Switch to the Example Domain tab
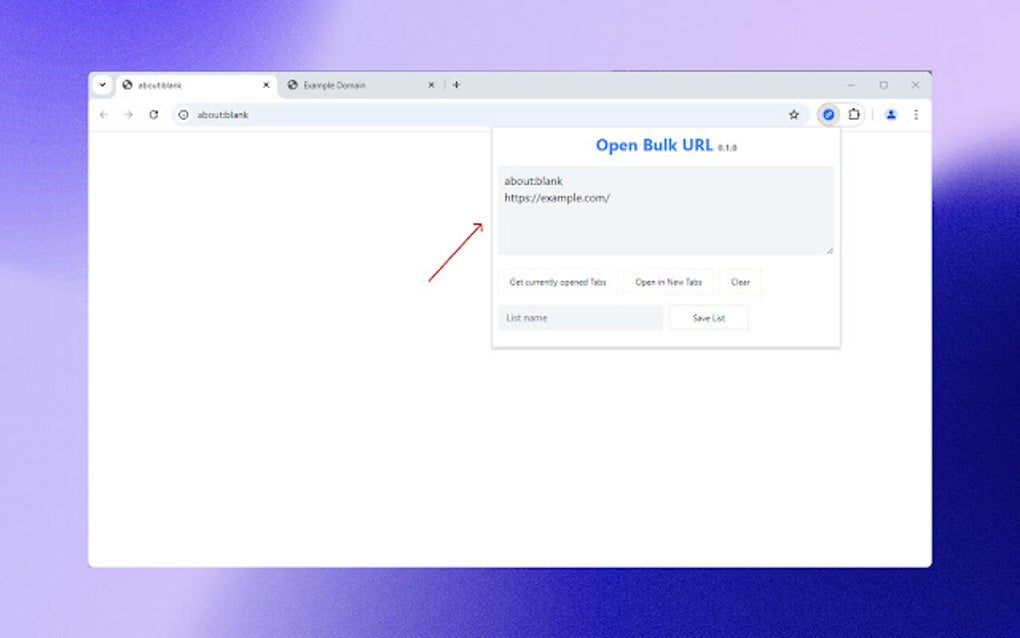1020x638 pixels. [340, 85]
